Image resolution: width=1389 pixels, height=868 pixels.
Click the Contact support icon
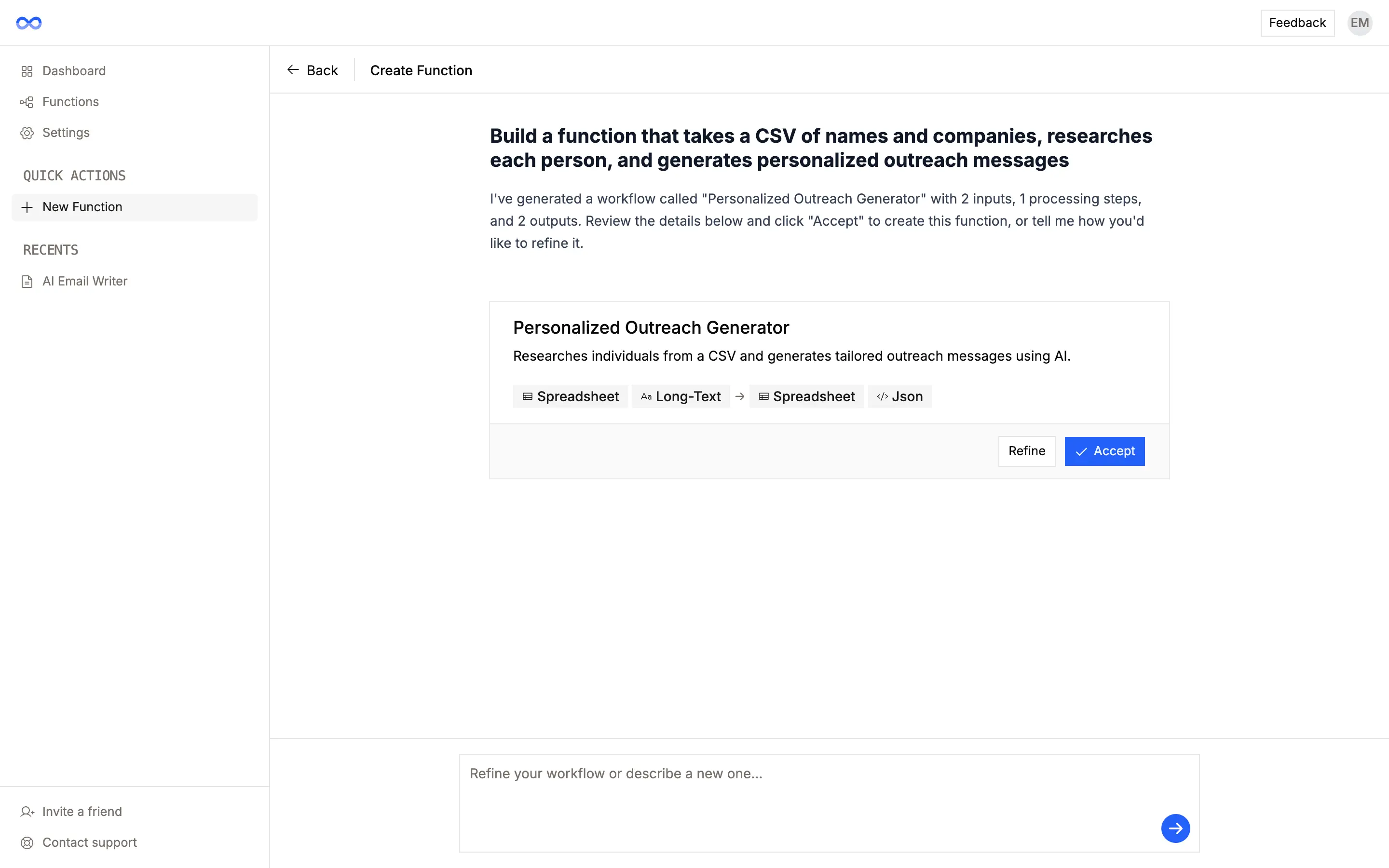click(27, 842)
